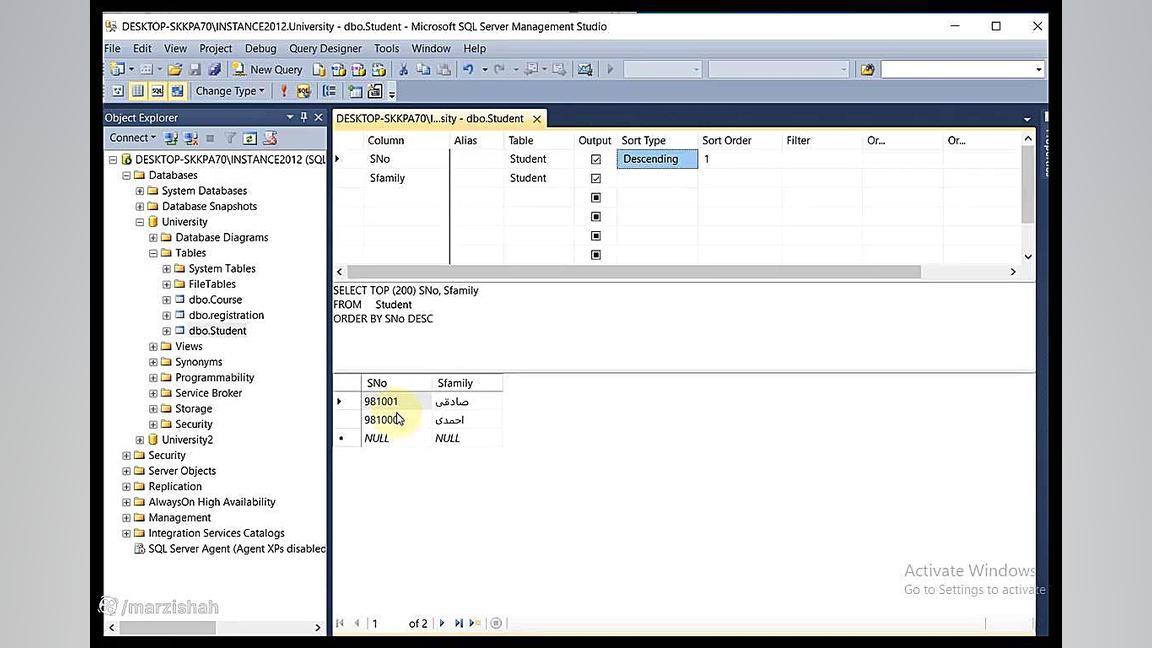The width and height of the screenshot is (1152, 648).
Task: Execute SQL with red exclamation icon
Action: click(284, 91)
